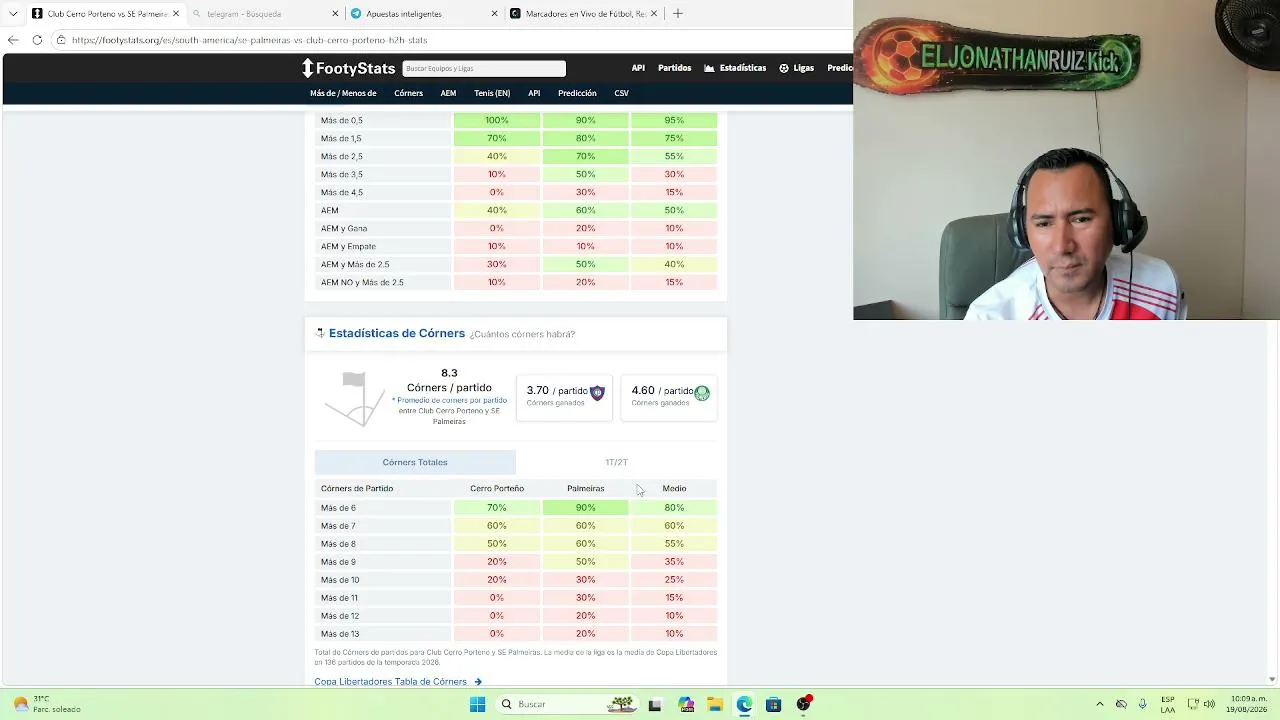Image resolution: width=1280 pixels, height=720 pixels.
Task: Click the Medio column header
Action: tap(674, 488)
